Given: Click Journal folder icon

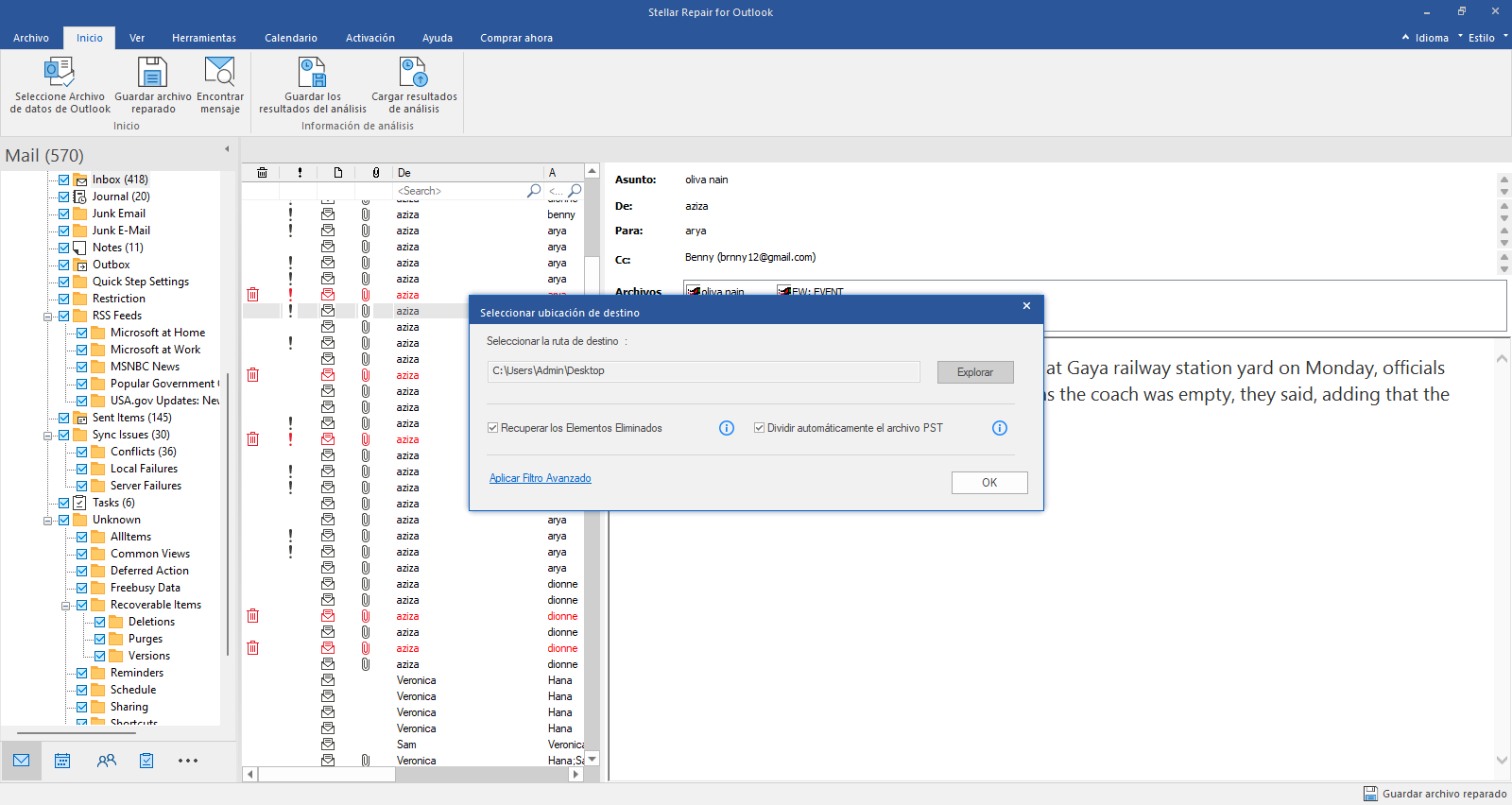Looking at the screenshot, I should click(x=80, y=197).
